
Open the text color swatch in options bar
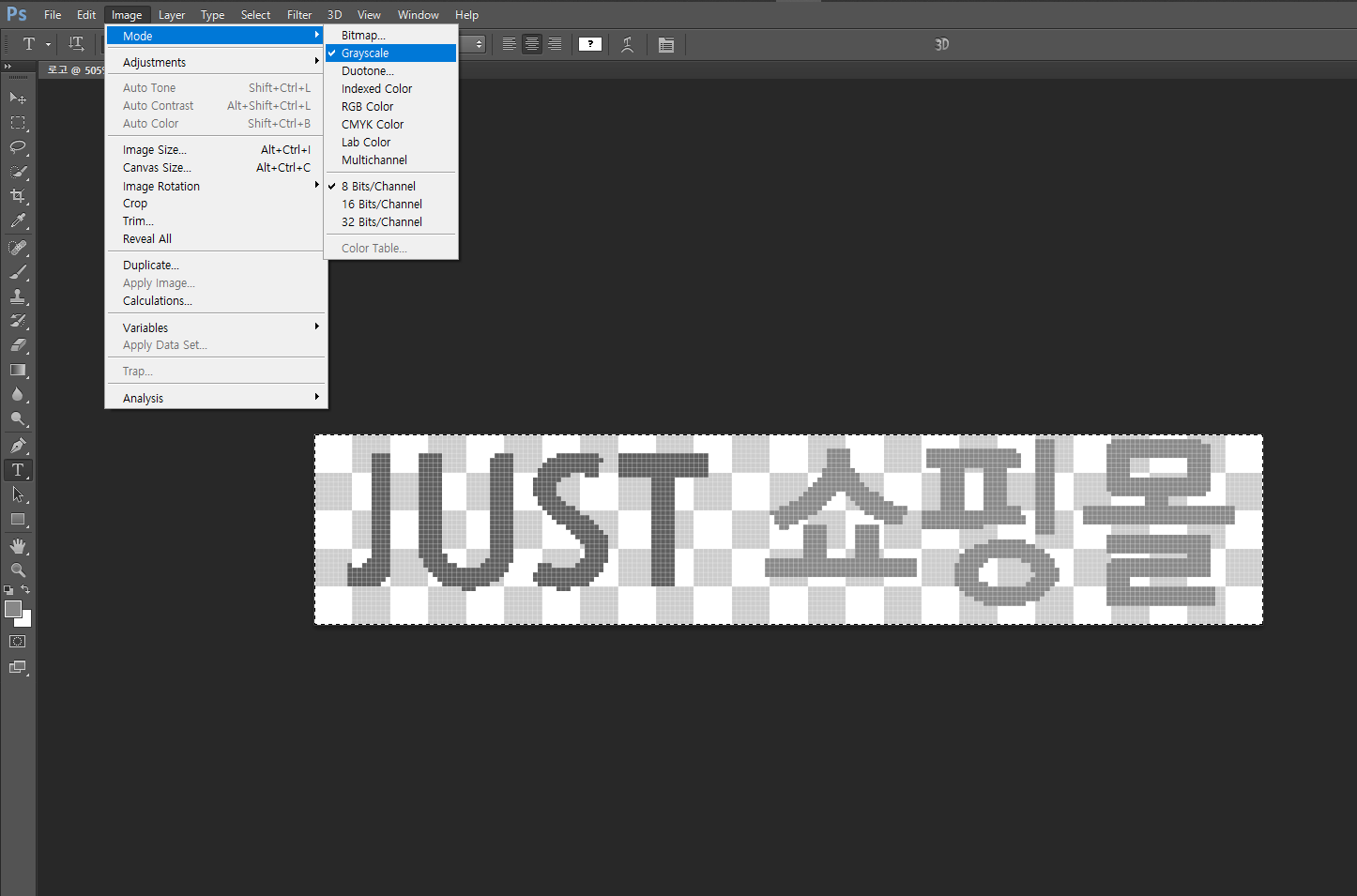(590, 44)
